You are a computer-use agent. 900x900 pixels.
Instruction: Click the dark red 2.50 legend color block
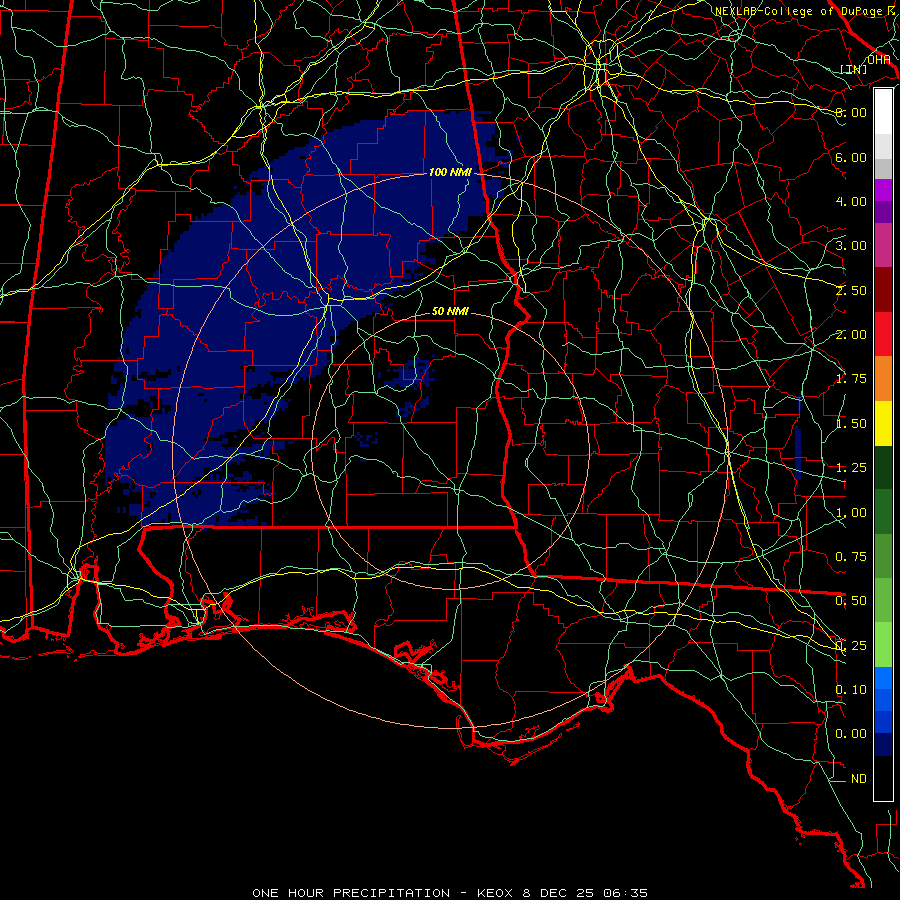coord(883,290)
